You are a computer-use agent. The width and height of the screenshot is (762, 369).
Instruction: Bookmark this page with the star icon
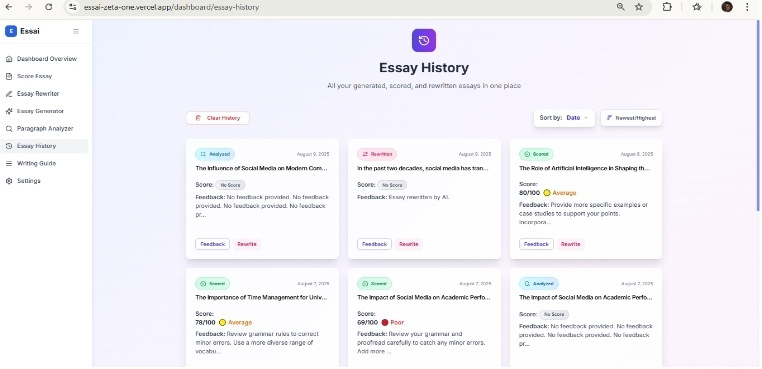(x=639, y=7)
